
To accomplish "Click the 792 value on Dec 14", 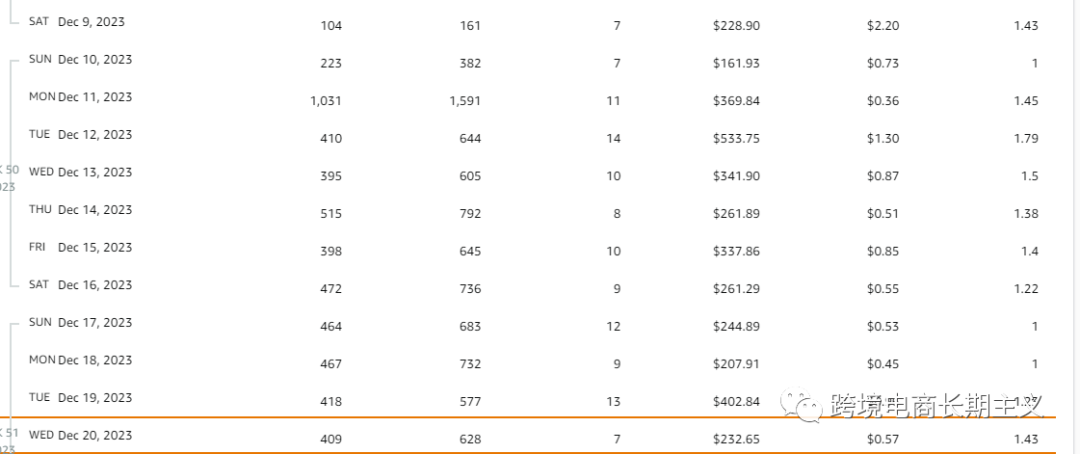I will coord(470,214).
